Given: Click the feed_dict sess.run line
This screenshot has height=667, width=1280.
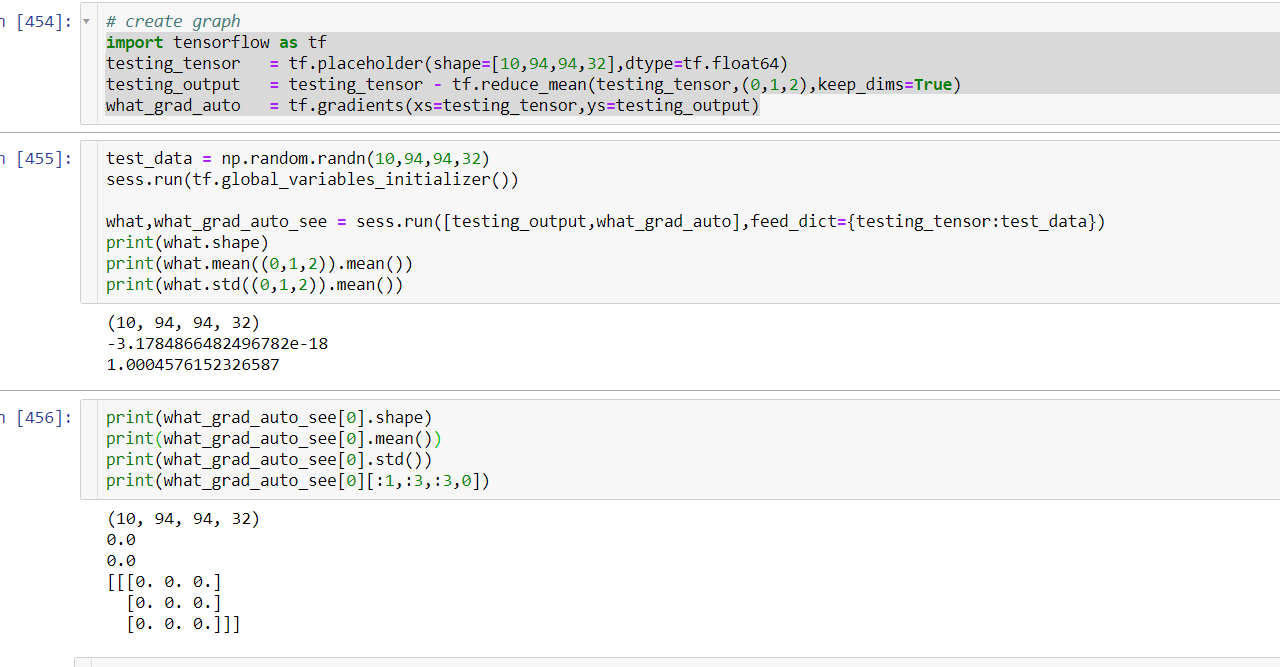Looking at the screenshot, I should pos(600,221).
